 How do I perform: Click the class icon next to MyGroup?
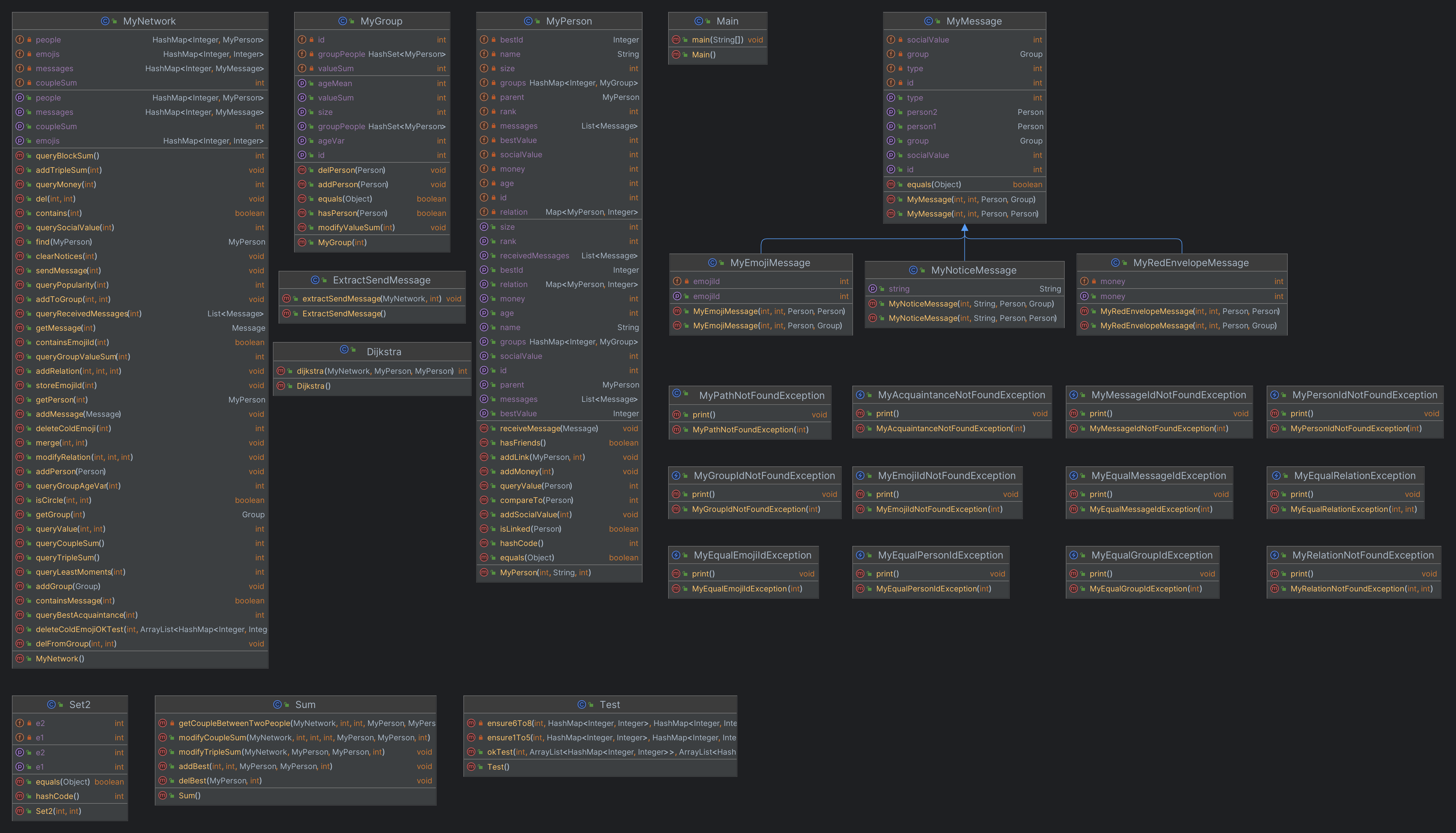coord(343,21)
